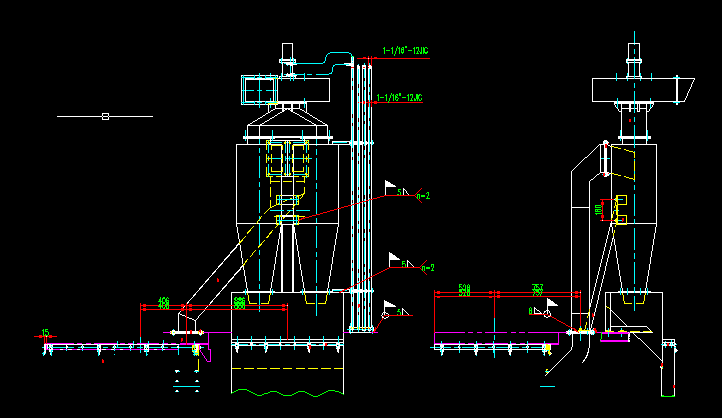Pick the "757" dimension value

click(537, 290)
